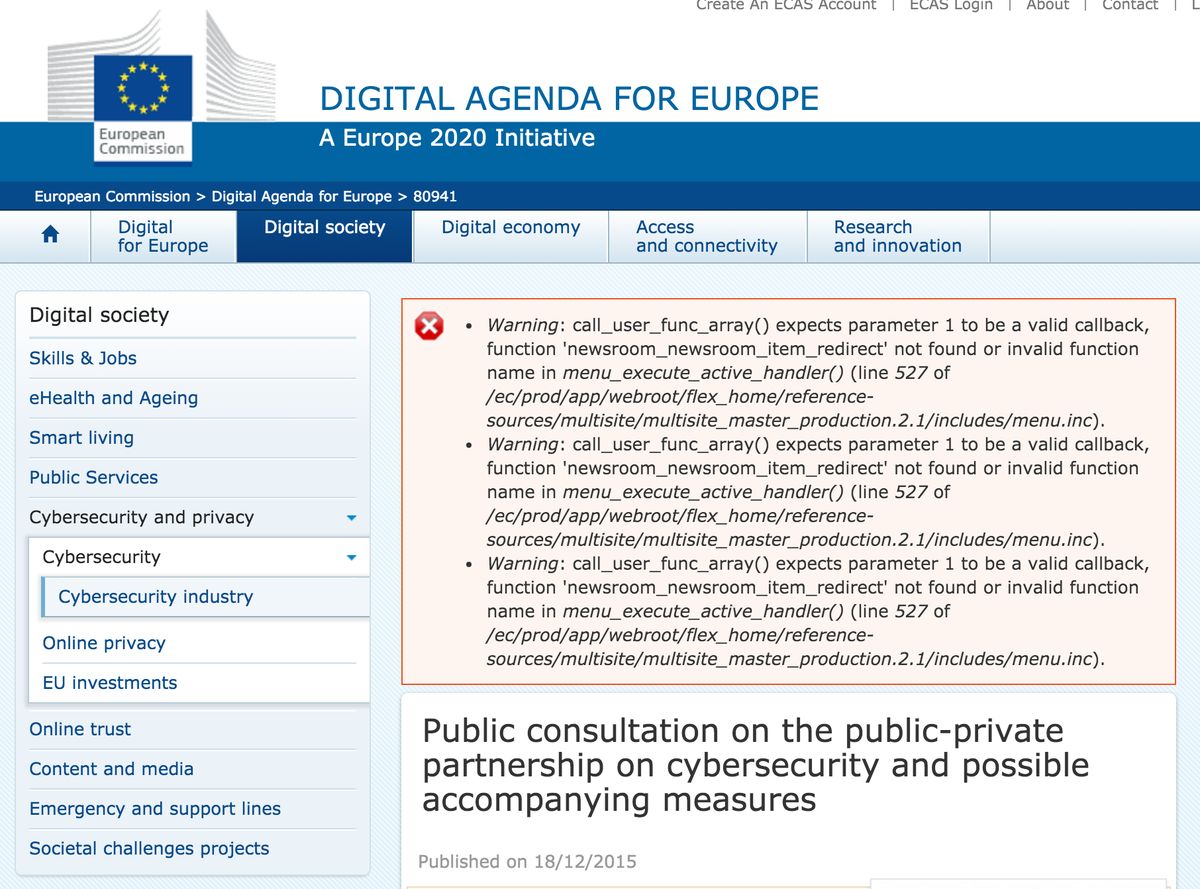This screenshot has height=889, width=1200.
Task: Open the Research and innovation tab
Action: coord(897,236)
